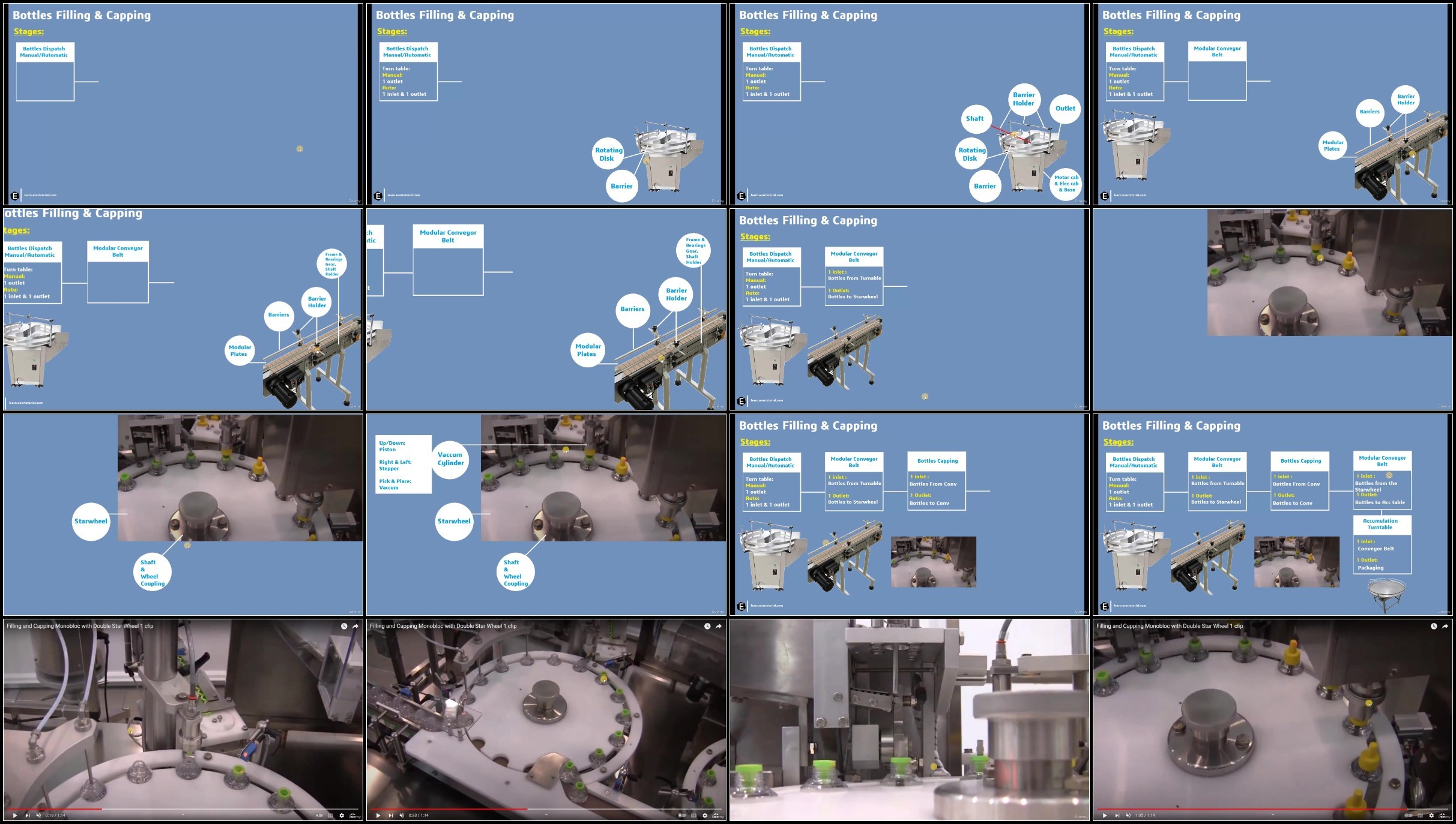Click Share arrow in the 0:33 player

[719, 626]
